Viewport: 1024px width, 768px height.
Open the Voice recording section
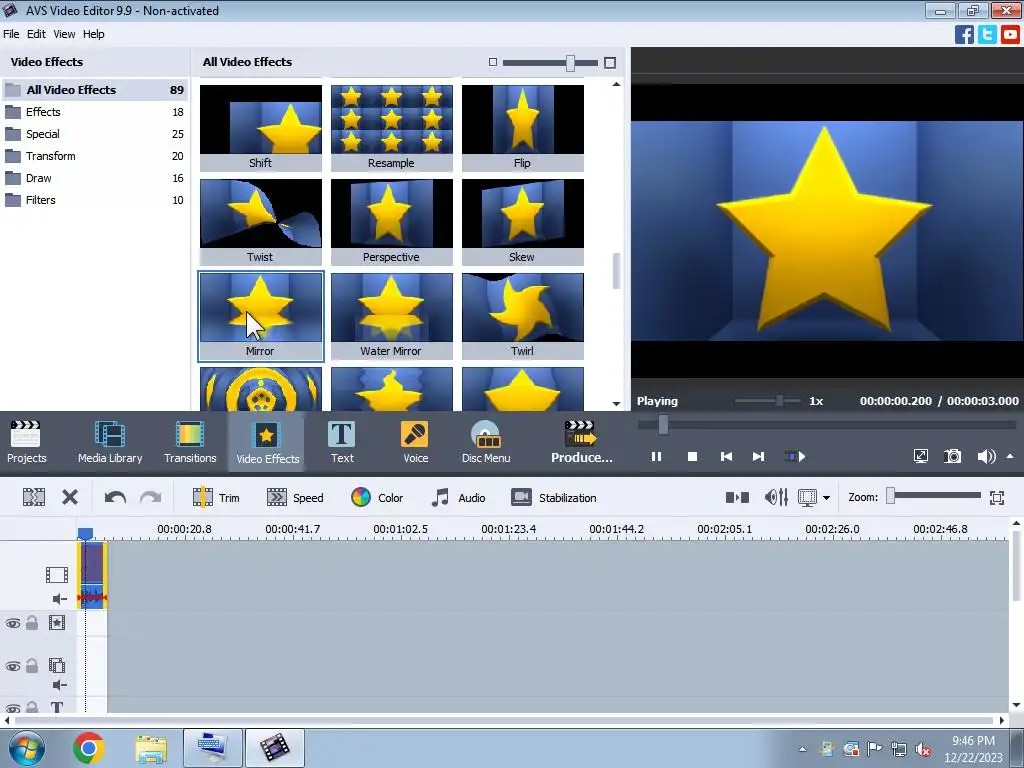point(415,442)
